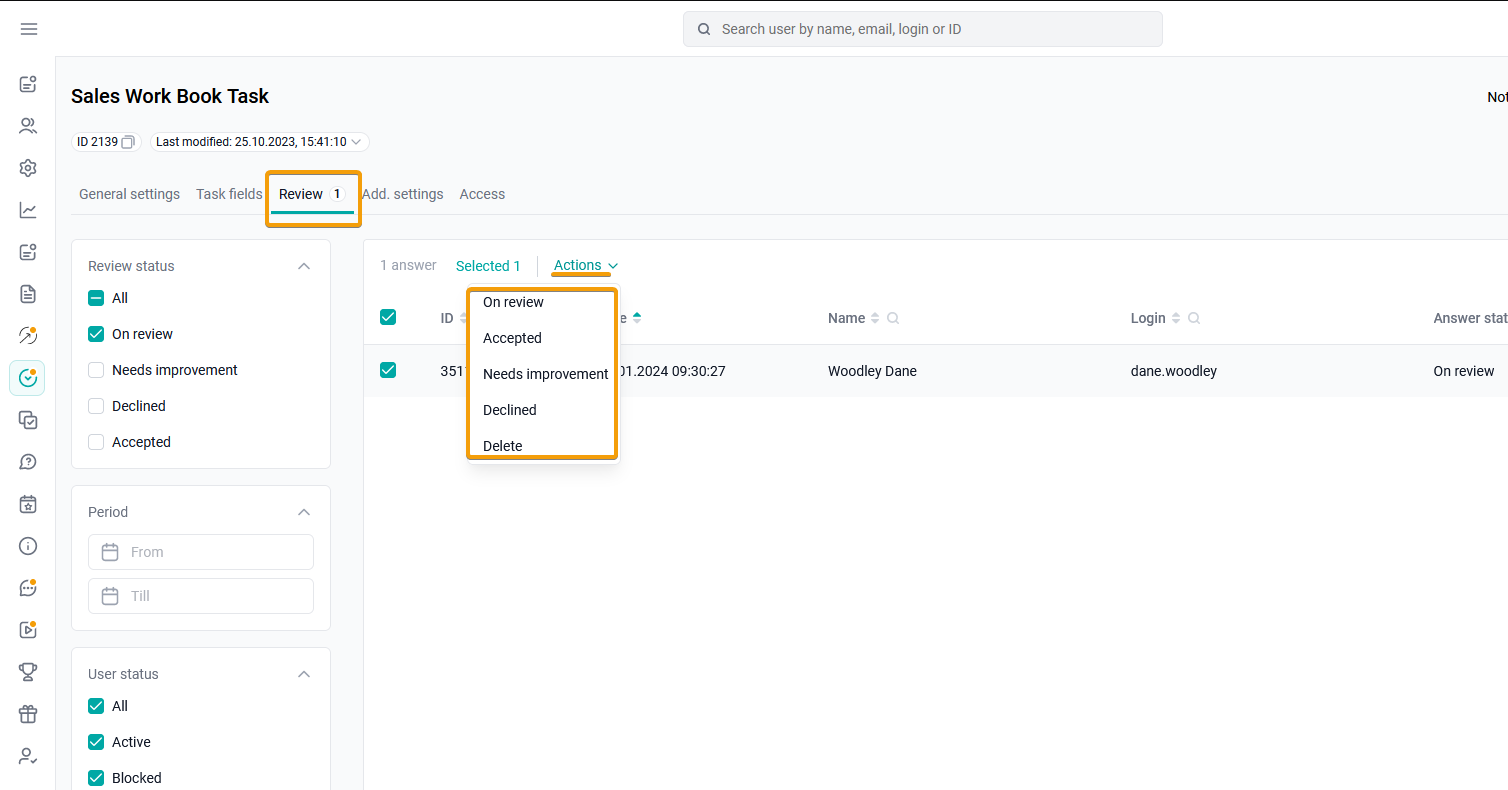Focus the user search field
The image size is (1508, 790).
[x=923, y=29]
